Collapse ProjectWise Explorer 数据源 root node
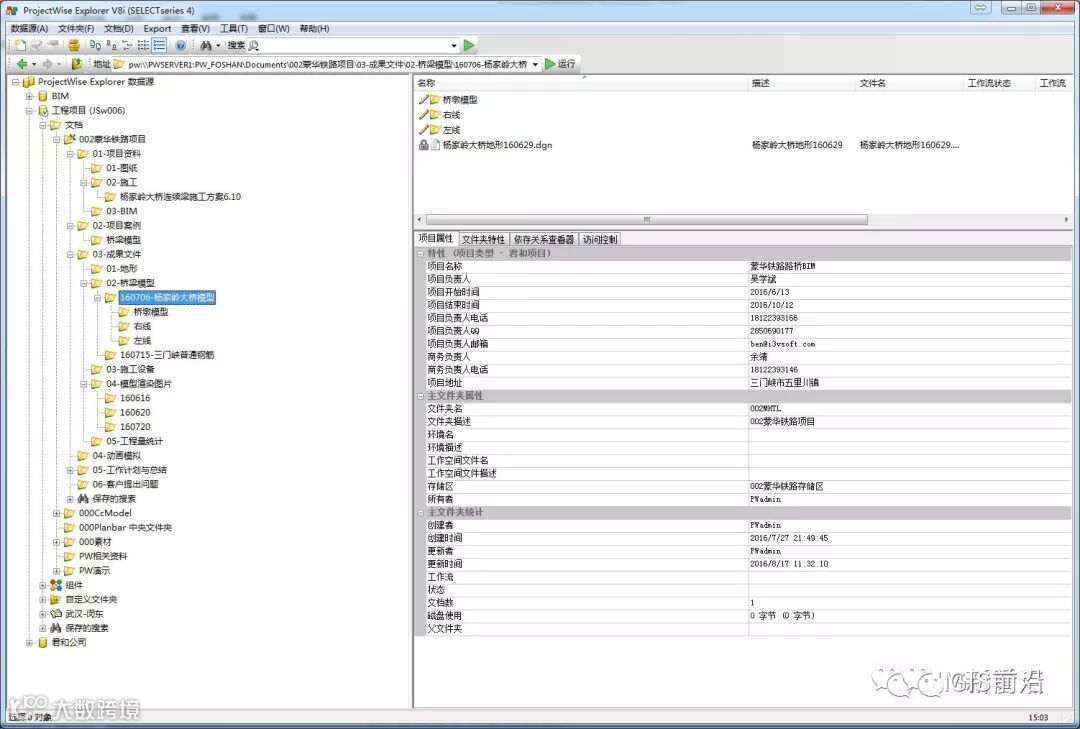 [16, 82]
